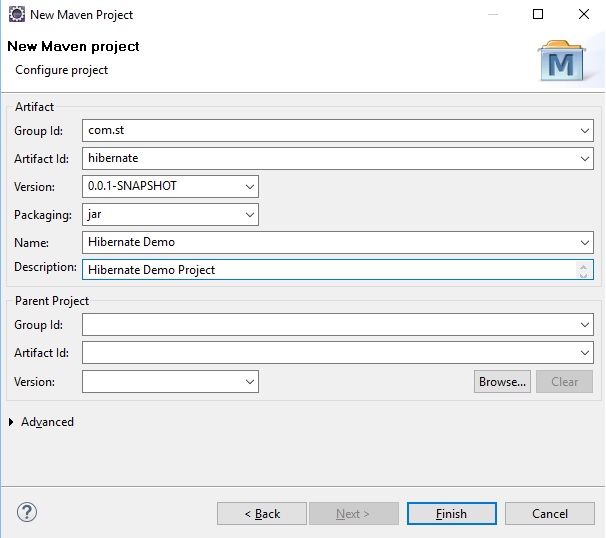This screenshot has height=538, width=606.
Task: Open Parent Project Version dropdown
Action: [250, 382]
